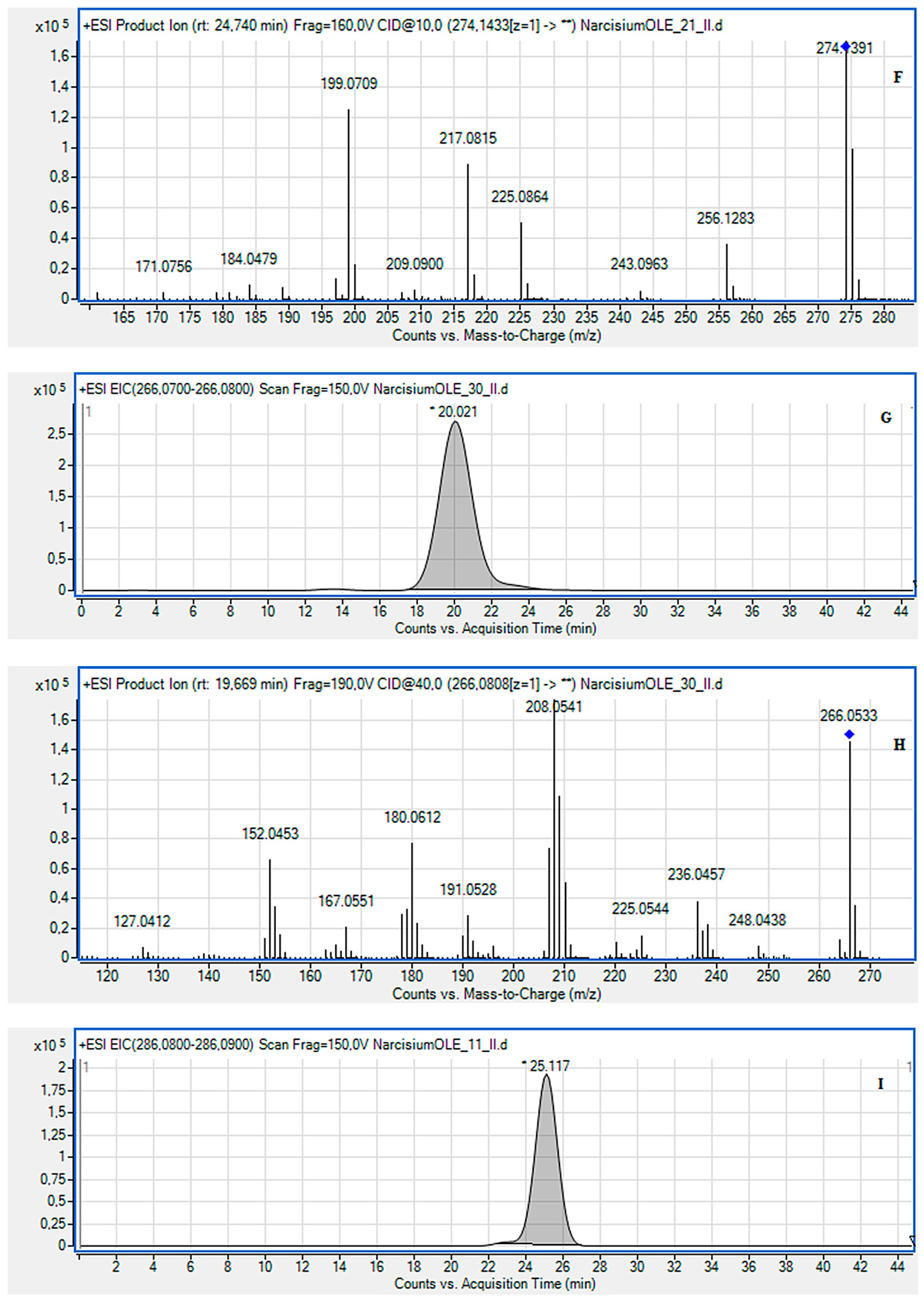The width and height of the screenshot is (924, 1302).
Task: Click the small arrow marker at right end of panel G baseline
Action: pyautogui.click(x=914, y=584)
